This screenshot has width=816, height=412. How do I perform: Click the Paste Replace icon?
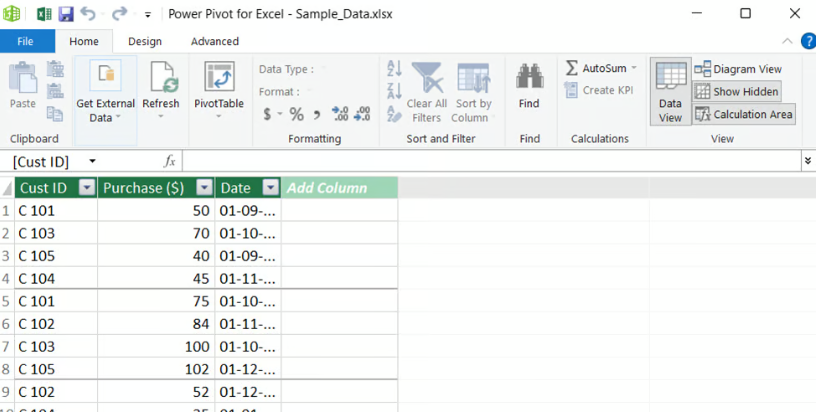click(x=55, y=91)
